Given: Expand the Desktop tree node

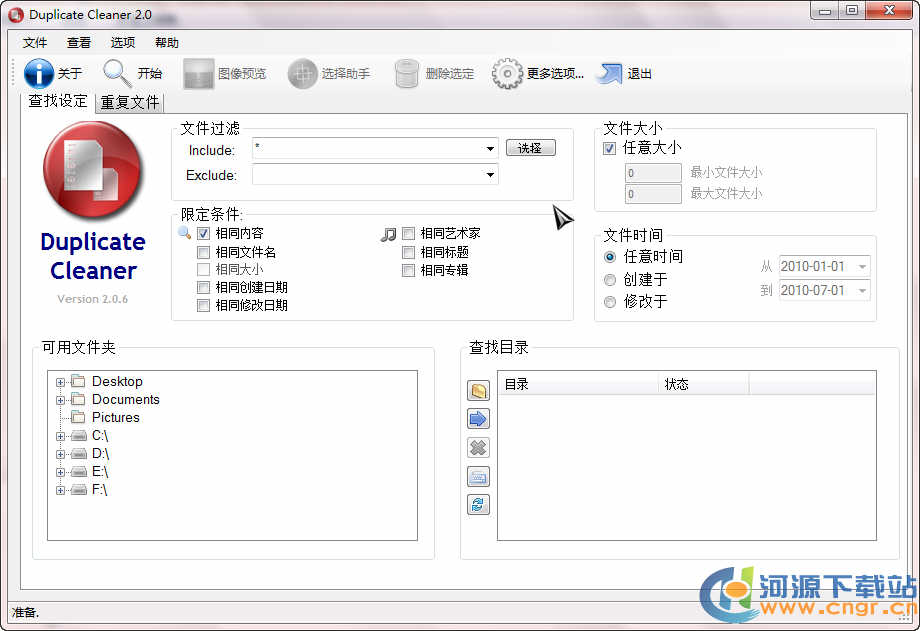Looking at the screenshot, I should [62, 381].
